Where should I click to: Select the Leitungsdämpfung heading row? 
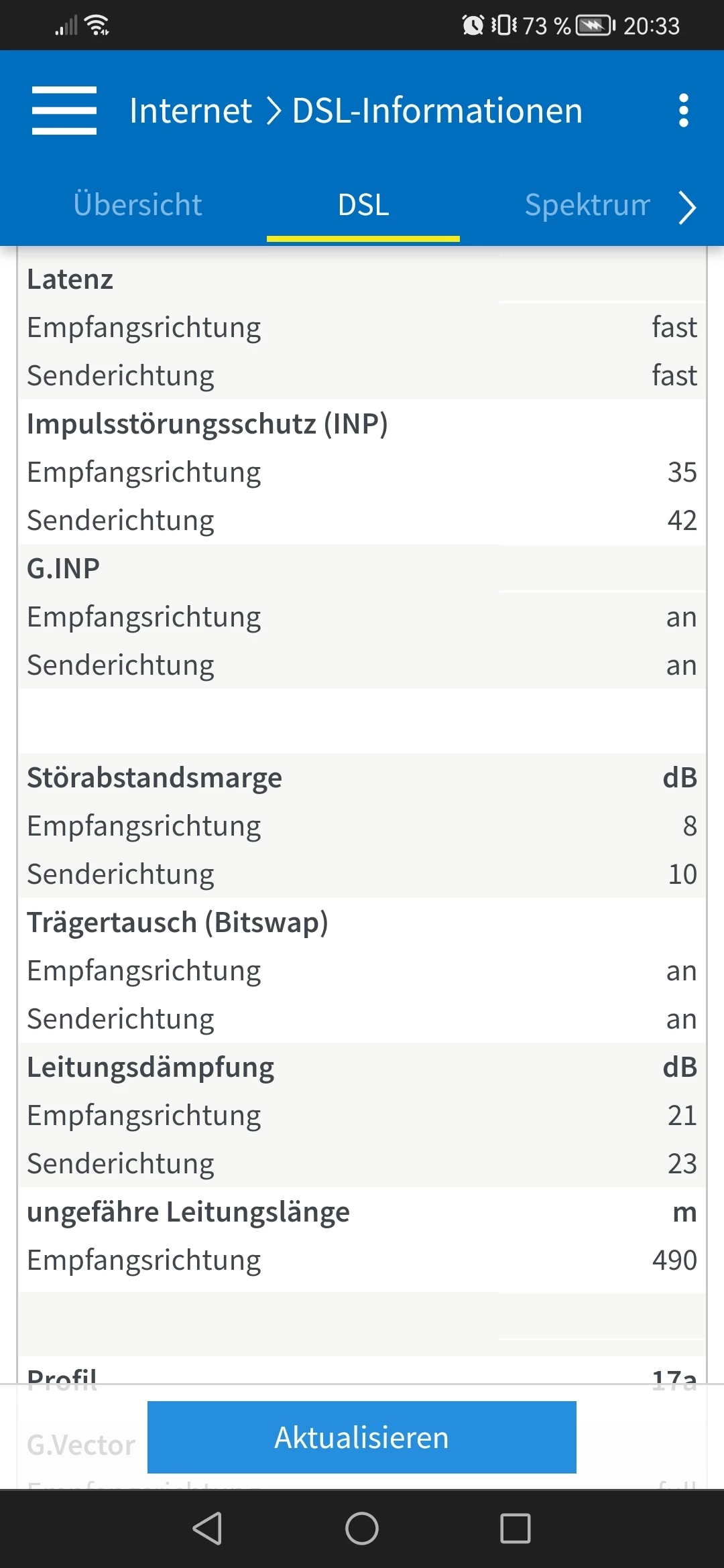click(151, 1067)
